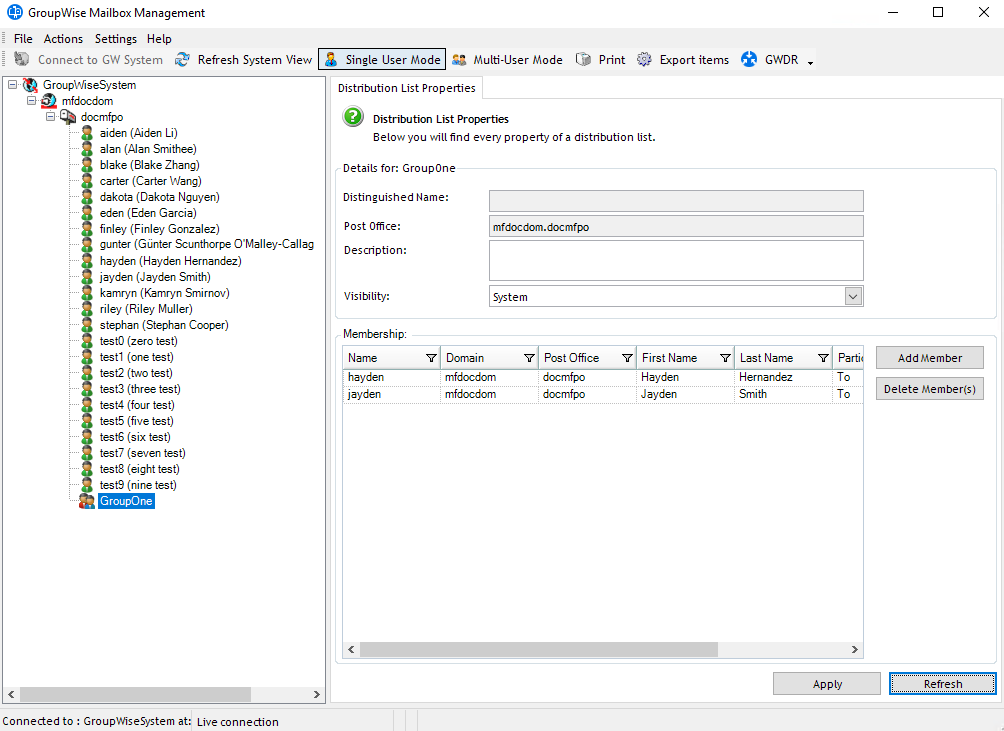Click the user icon beside aiden
The height and width of the screenshot is (731, 1004).
click(87, 133)
